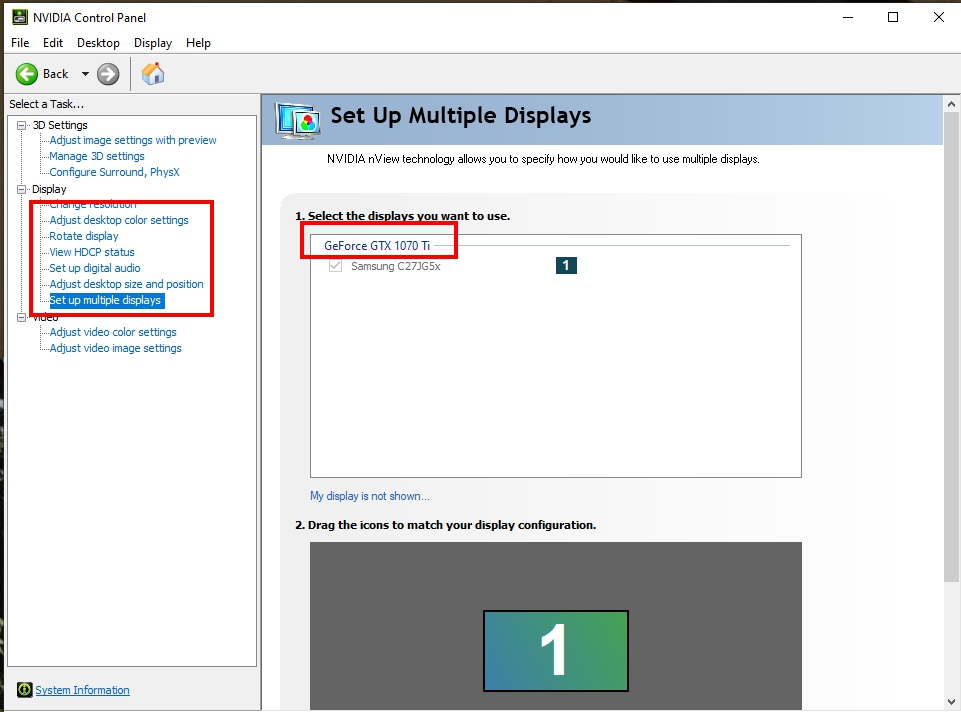
Task: Click the NVIDIA Control Panel title icon
Action: point(20,17)
